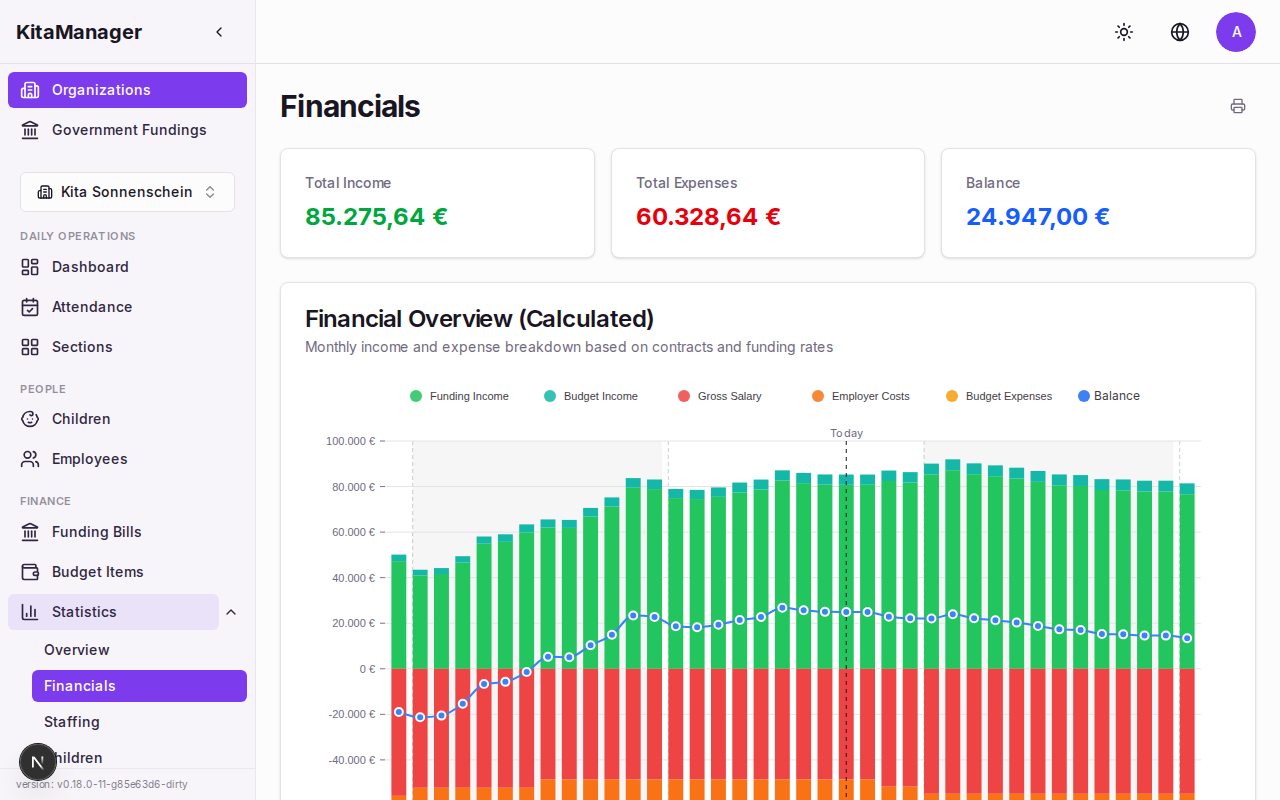This screenshot has height=800, width=1280.
Task: Click the Funding Bills icon
Action: tap(29, 532)
